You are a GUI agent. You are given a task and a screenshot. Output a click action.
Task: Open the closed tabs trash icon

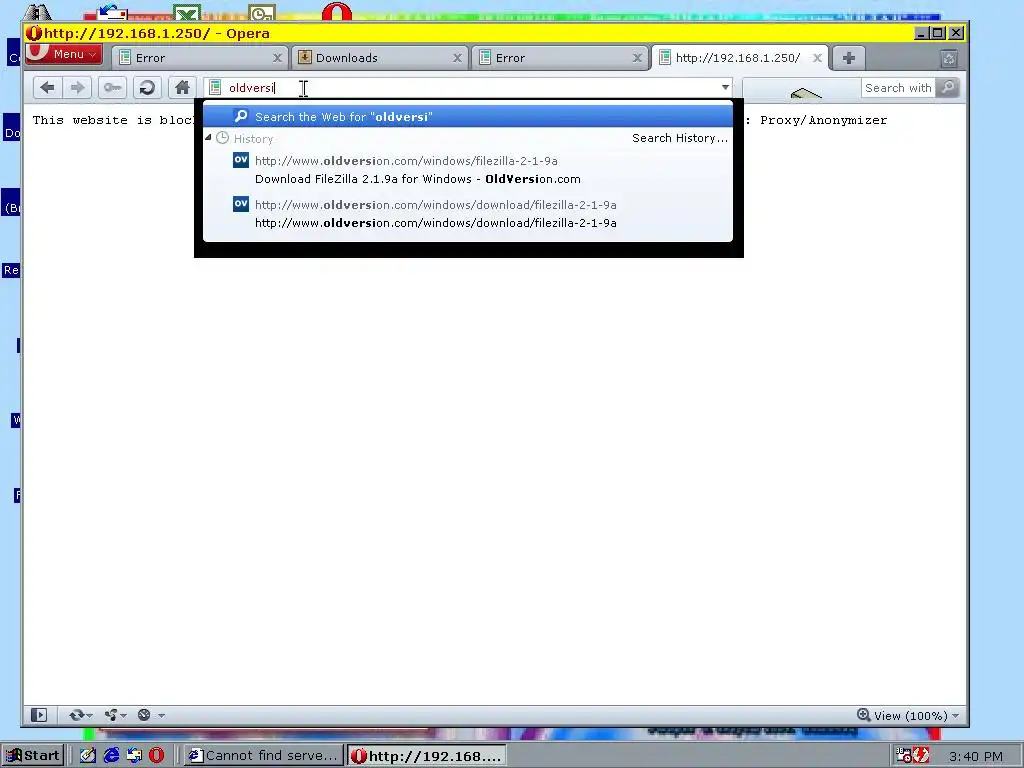(949, 59)
